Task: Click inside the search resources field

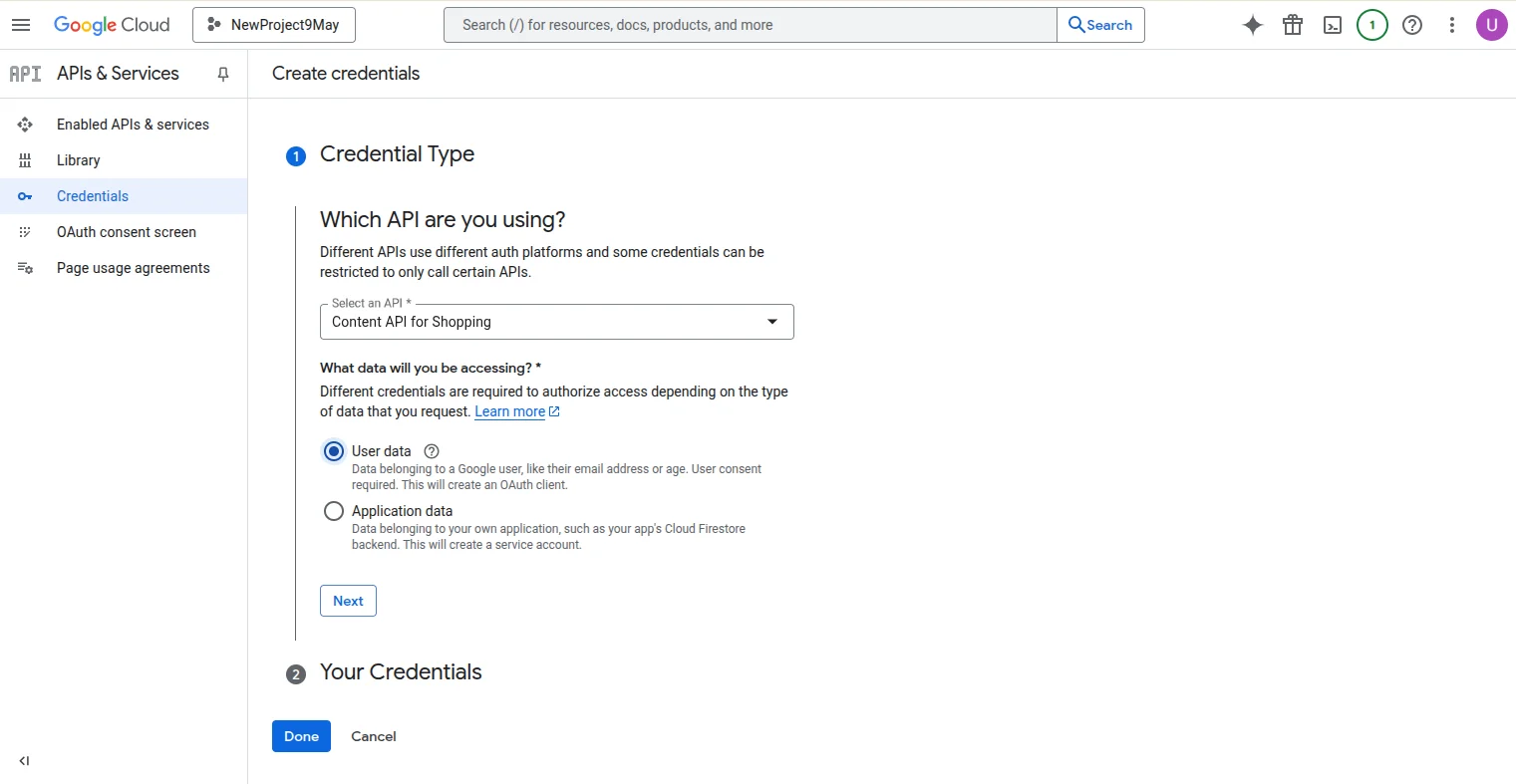Action: point(750,25)
